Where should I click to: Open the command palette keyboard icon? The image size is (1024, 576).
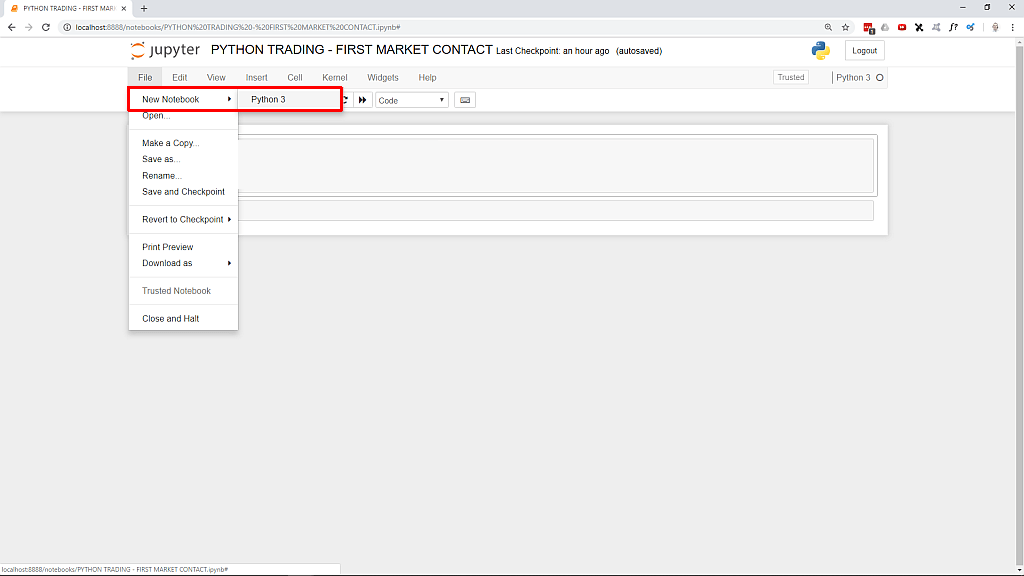pos(465,100)
